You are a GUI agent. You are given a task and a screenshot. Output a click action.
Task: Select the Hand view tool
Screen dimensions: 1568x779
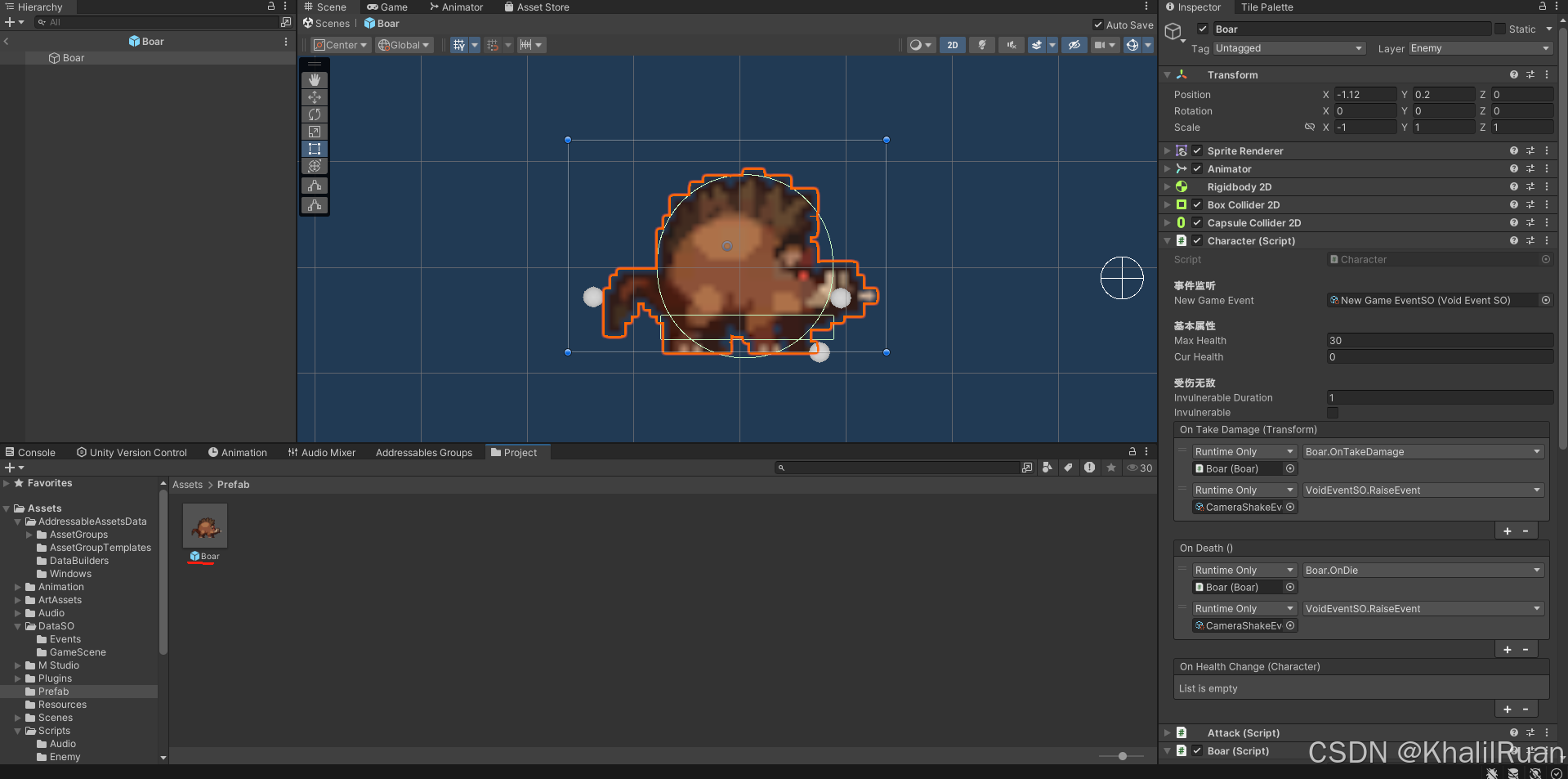[x=315, y=80]
